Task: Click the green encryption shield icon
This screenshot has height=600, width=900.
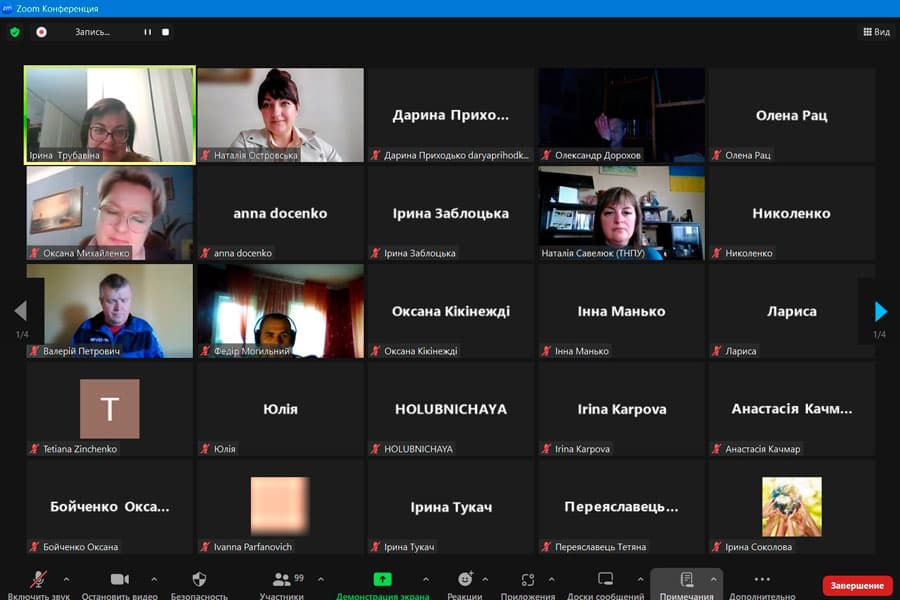Action: click(15, 32)
